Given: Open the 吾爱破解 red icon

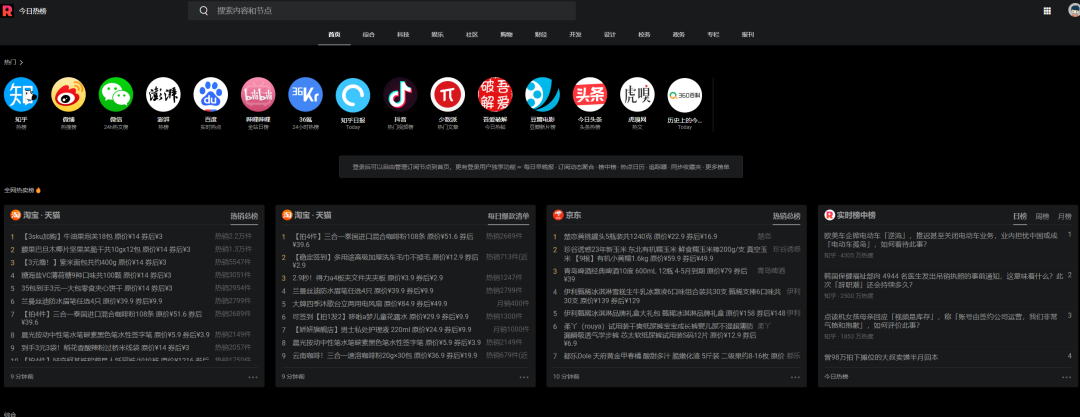Looking at the screenshot, I should pyautogui.click(x=495, y=94).
